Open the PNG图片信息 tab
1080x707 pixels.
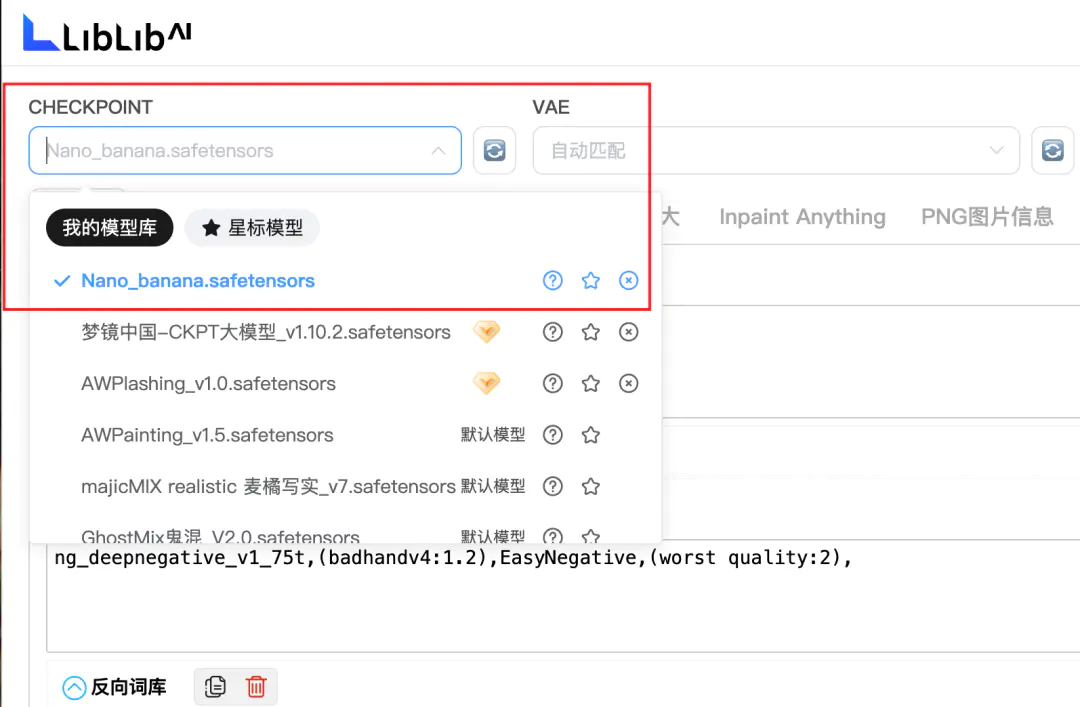point(987,216)
